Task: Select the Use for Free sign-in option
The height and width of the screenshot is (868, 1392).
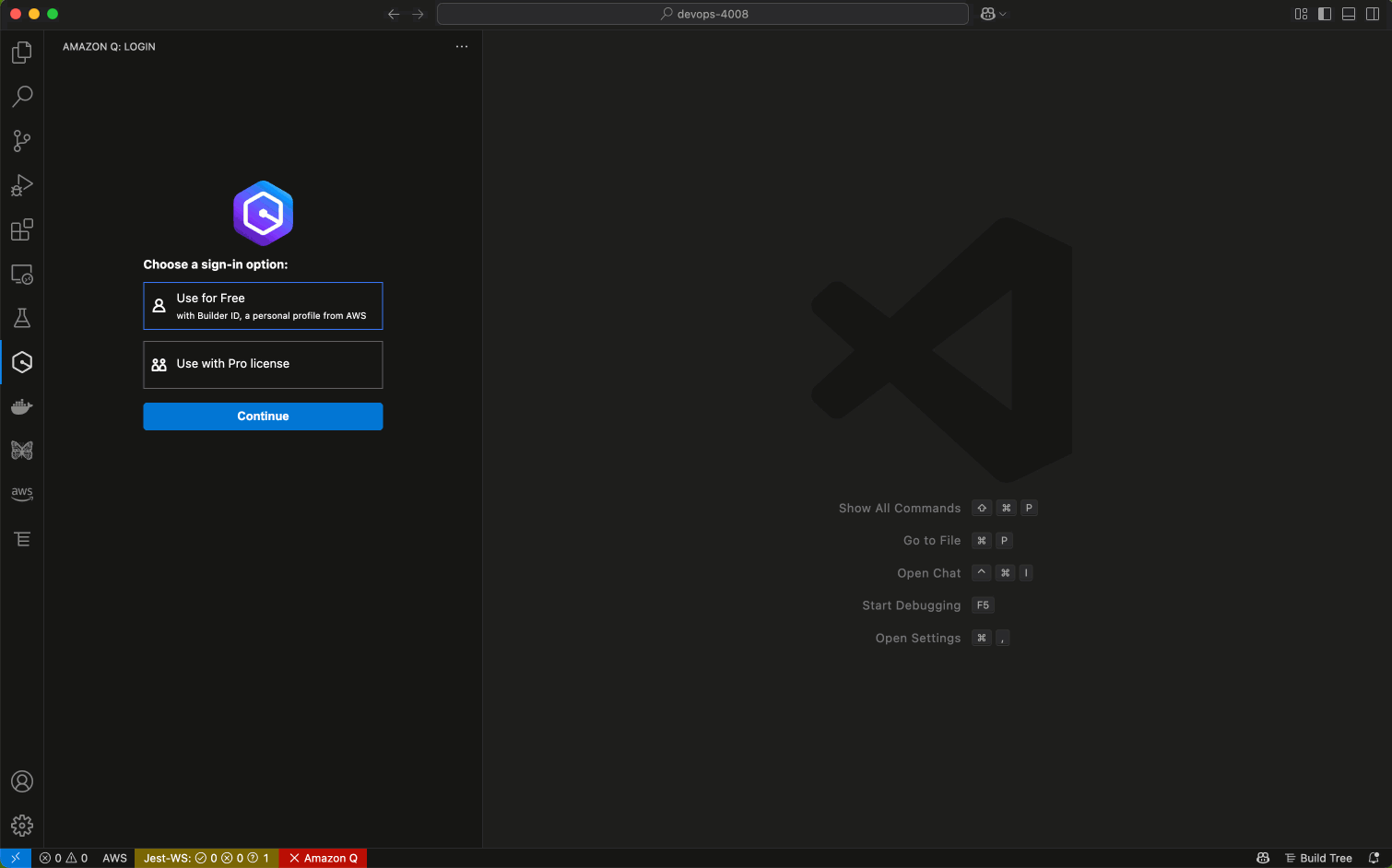Action: pyautogui.click(x=263, y=306)
